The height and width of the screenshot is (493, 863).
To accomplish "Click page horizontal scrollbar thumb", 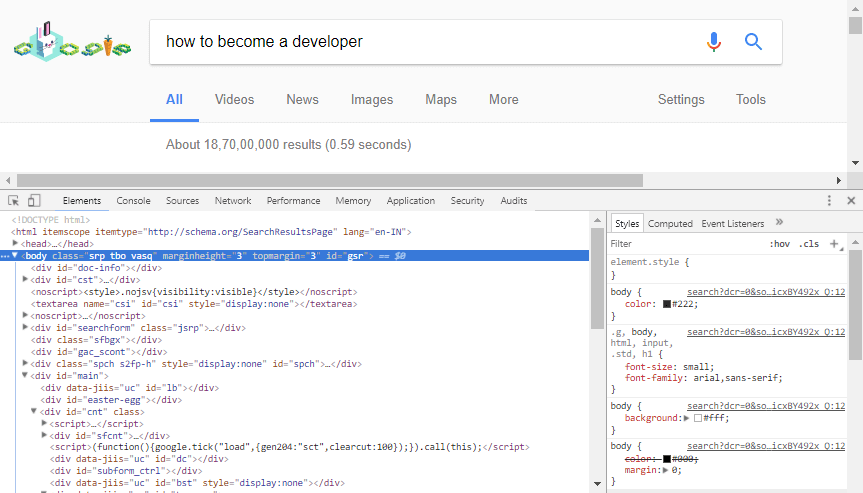I will (330, 180).
